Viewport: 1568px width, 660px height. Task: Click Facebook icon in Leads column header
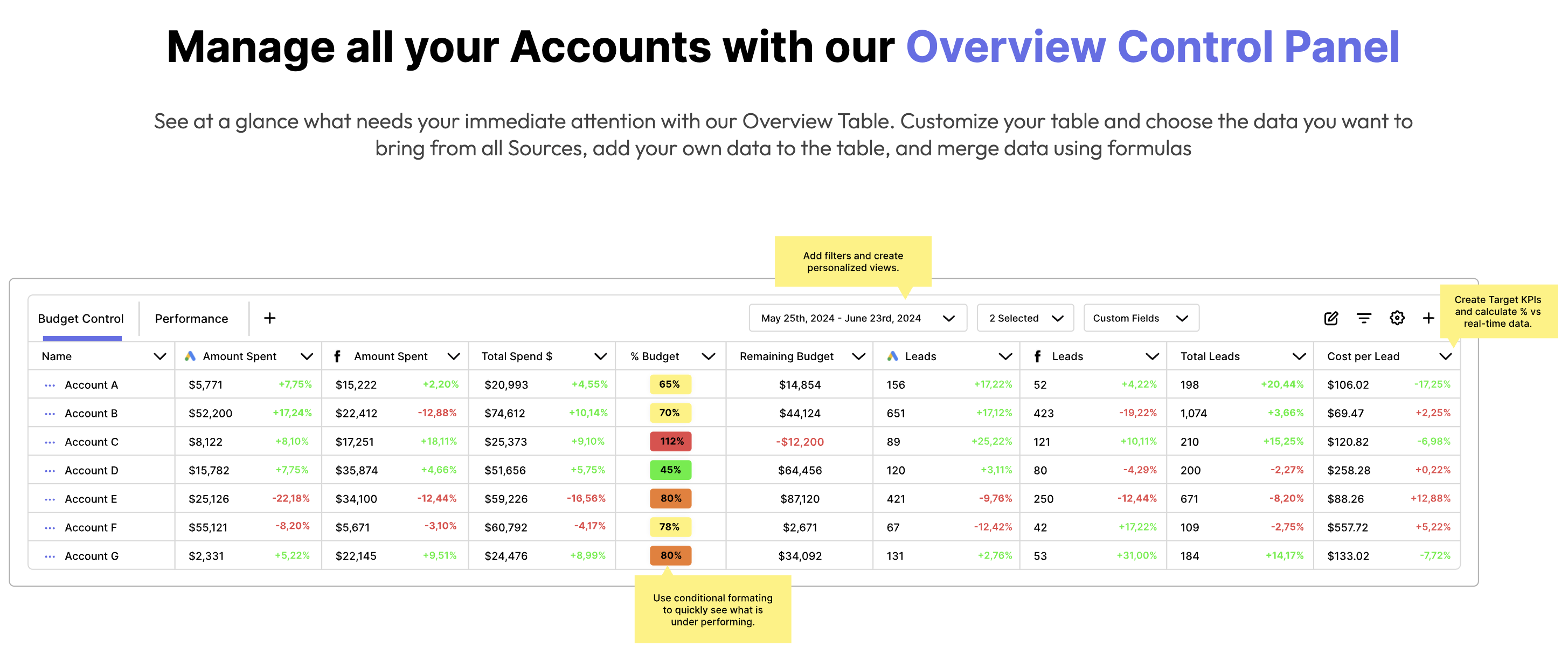pyautogui.click(x=1037, y=356)
